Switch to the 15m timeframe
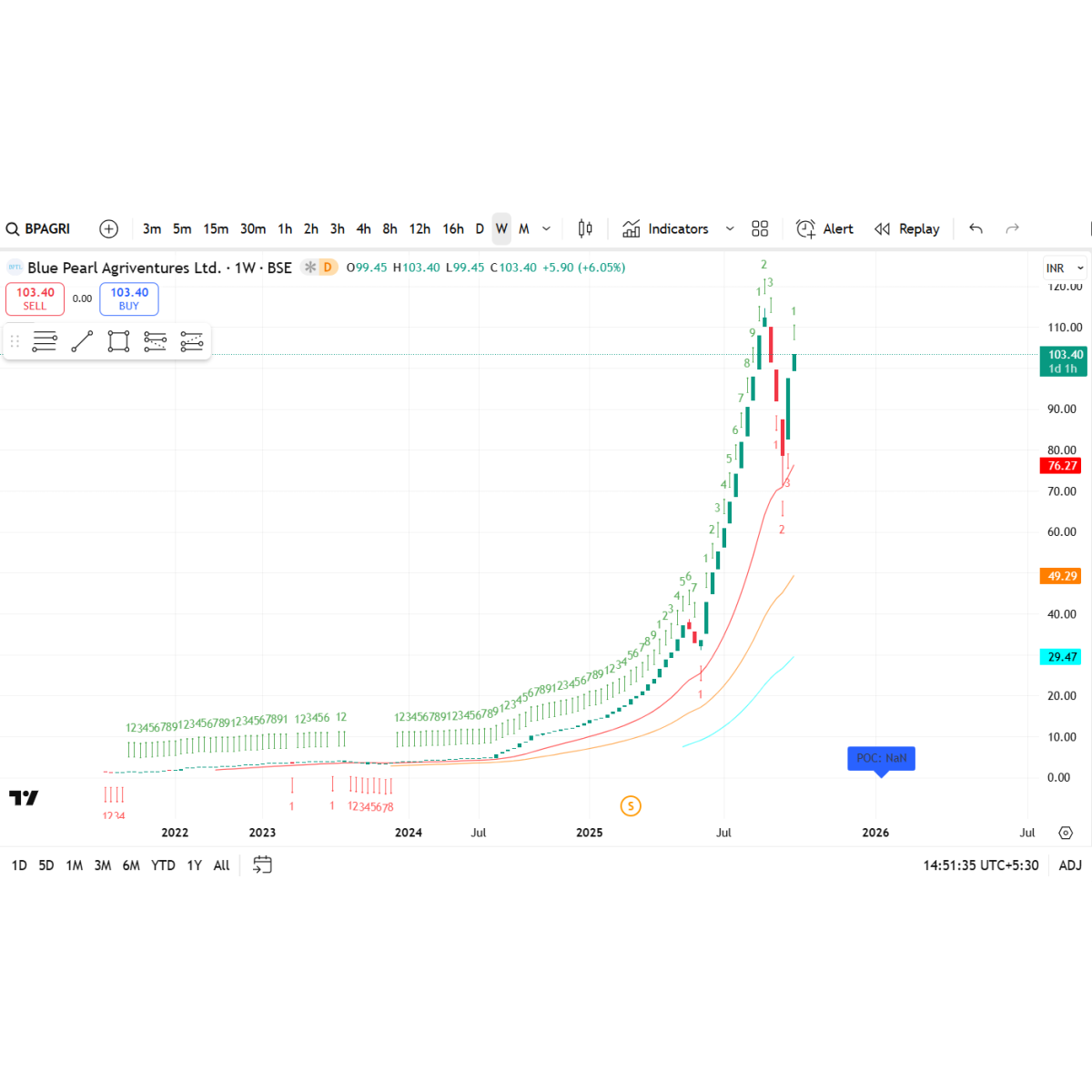The image size is (1092, 1092). coord(216,229)
